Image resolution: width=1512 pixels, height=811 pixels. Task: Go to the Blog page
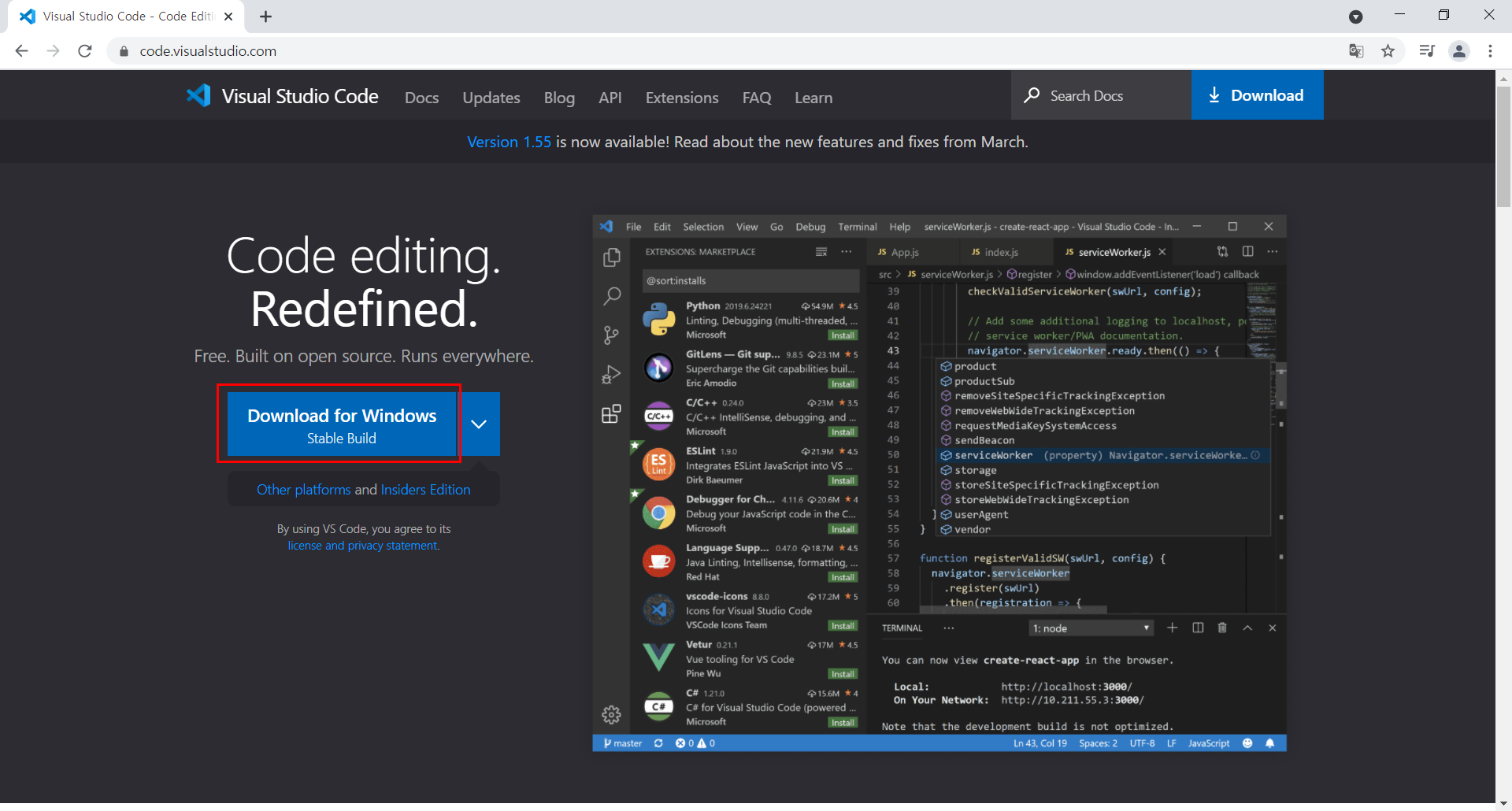(x=559, y=98)
